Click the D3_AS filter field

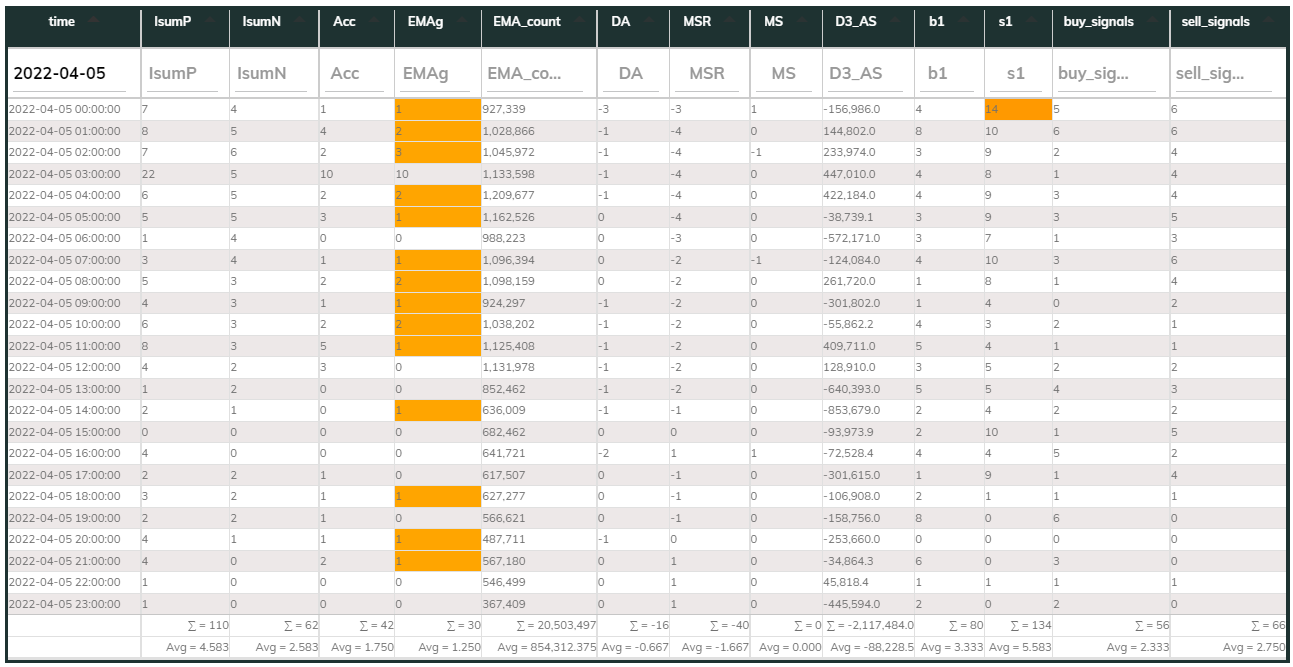pos(866,73)
